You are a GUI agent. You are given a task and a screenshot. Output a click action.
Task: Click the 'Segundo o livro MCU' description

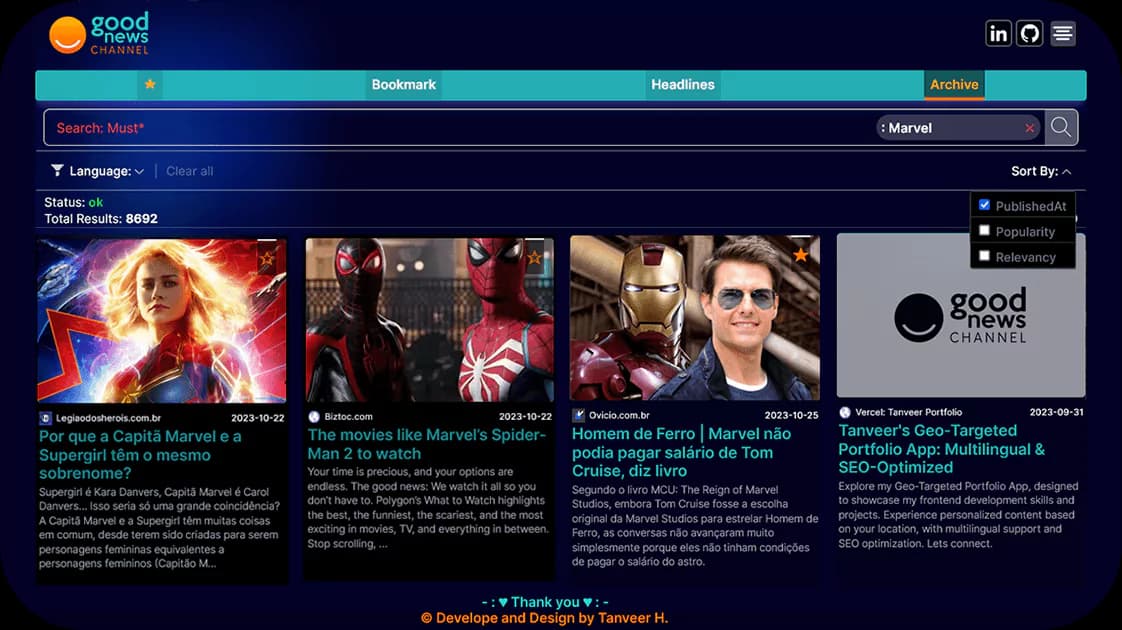point(695,525)
